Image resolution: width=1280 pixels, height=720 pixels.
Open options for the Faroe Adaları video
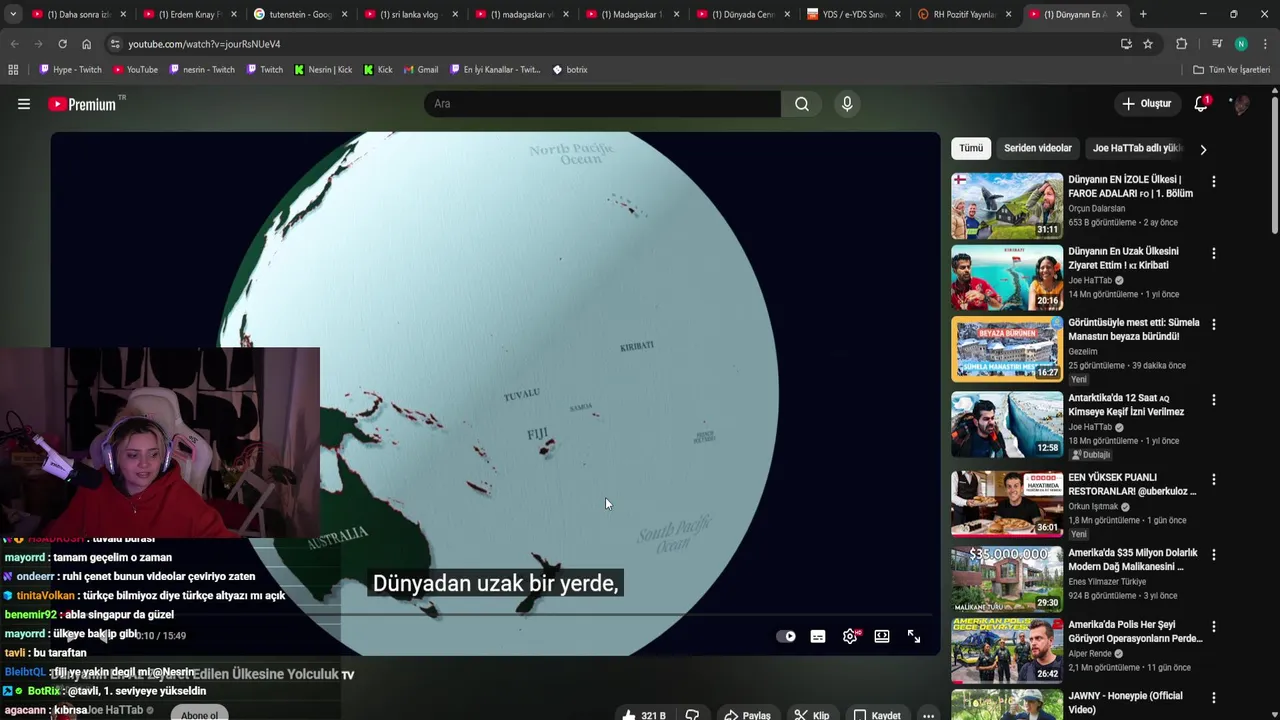tap(1214, 182)
